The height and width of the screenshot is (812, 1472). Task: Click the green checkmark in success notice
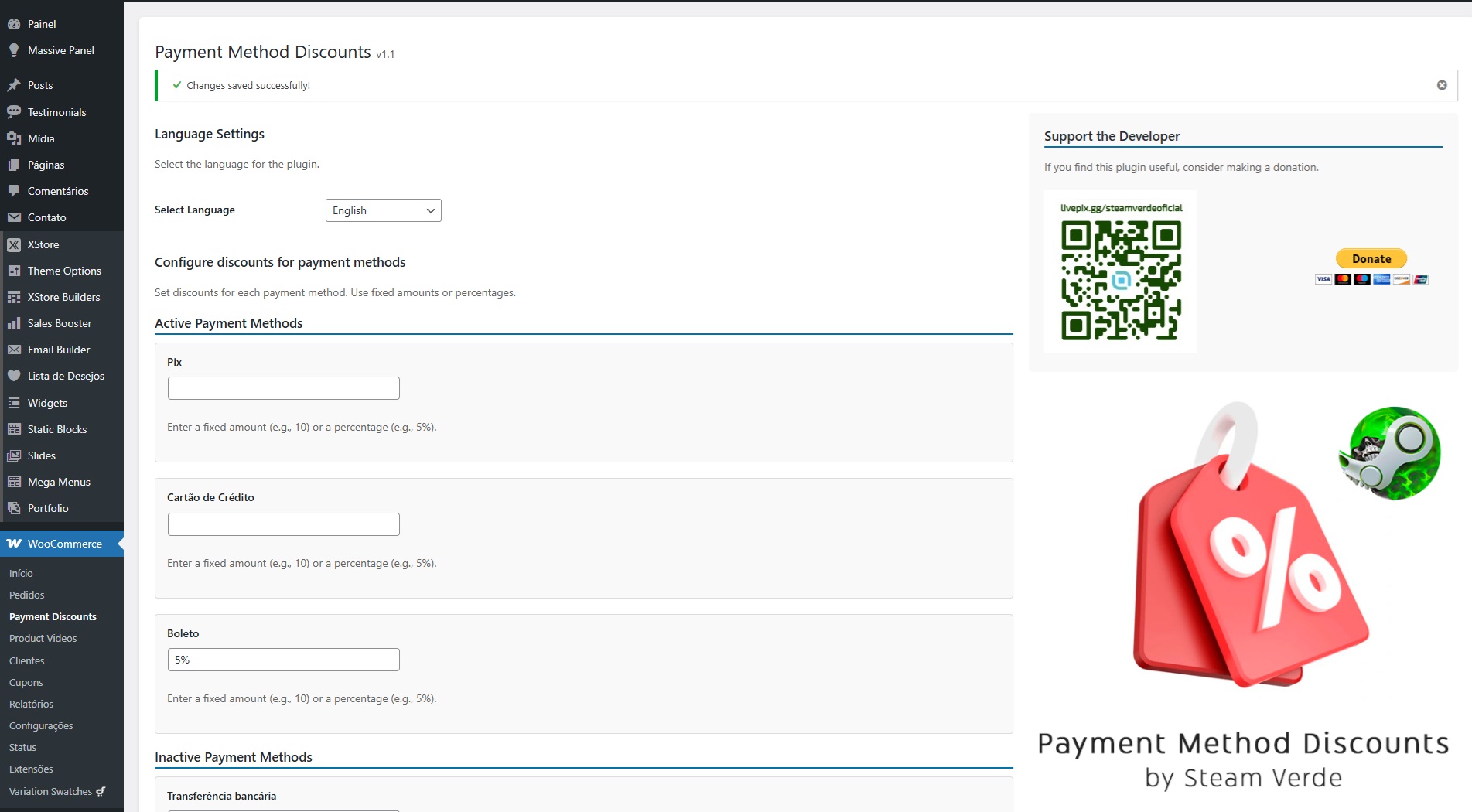click(177, 85)
